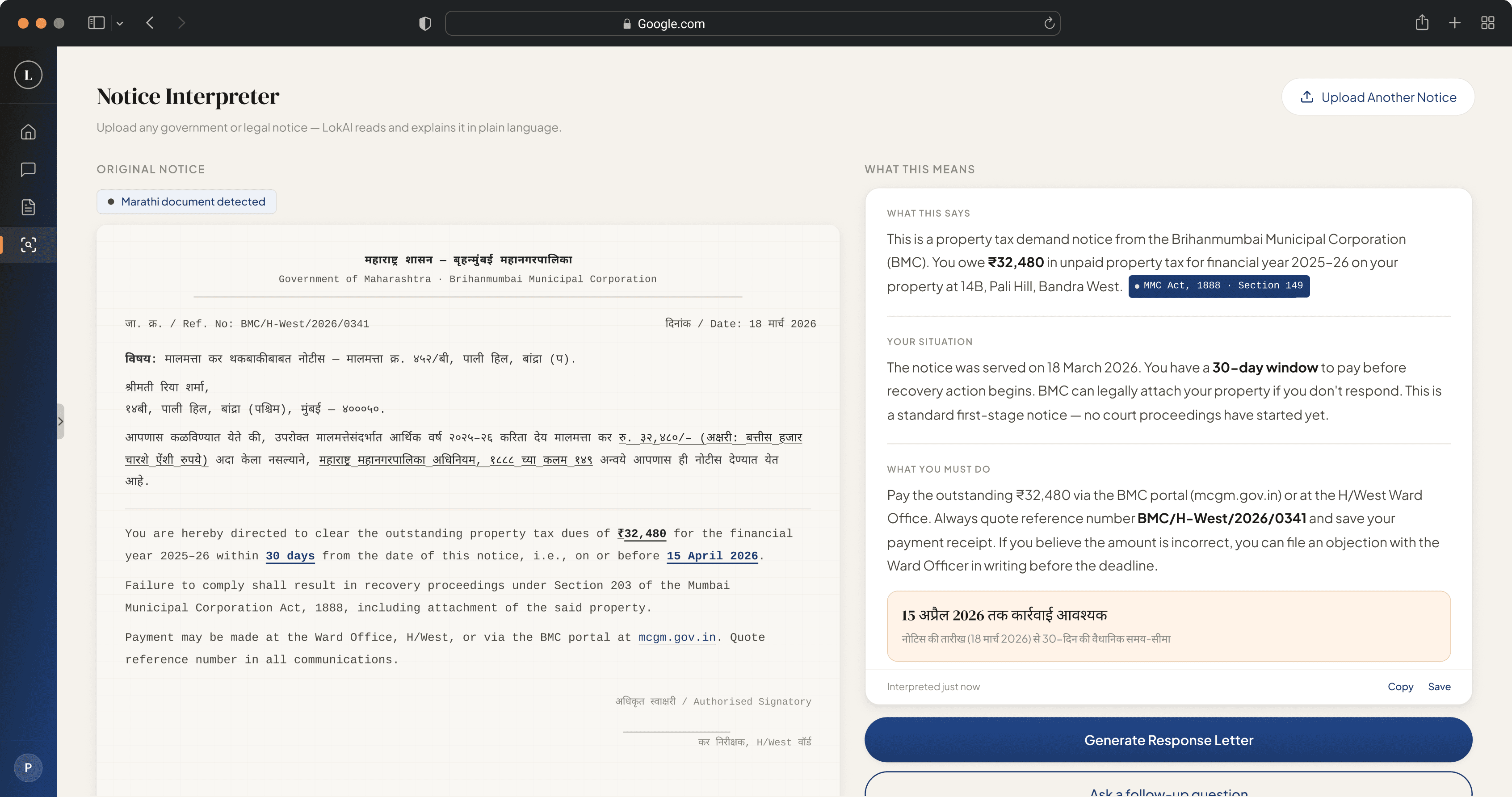Reload the page with refresh icon
This screenshot has height=797, width=1512.
coord(1049,24)
